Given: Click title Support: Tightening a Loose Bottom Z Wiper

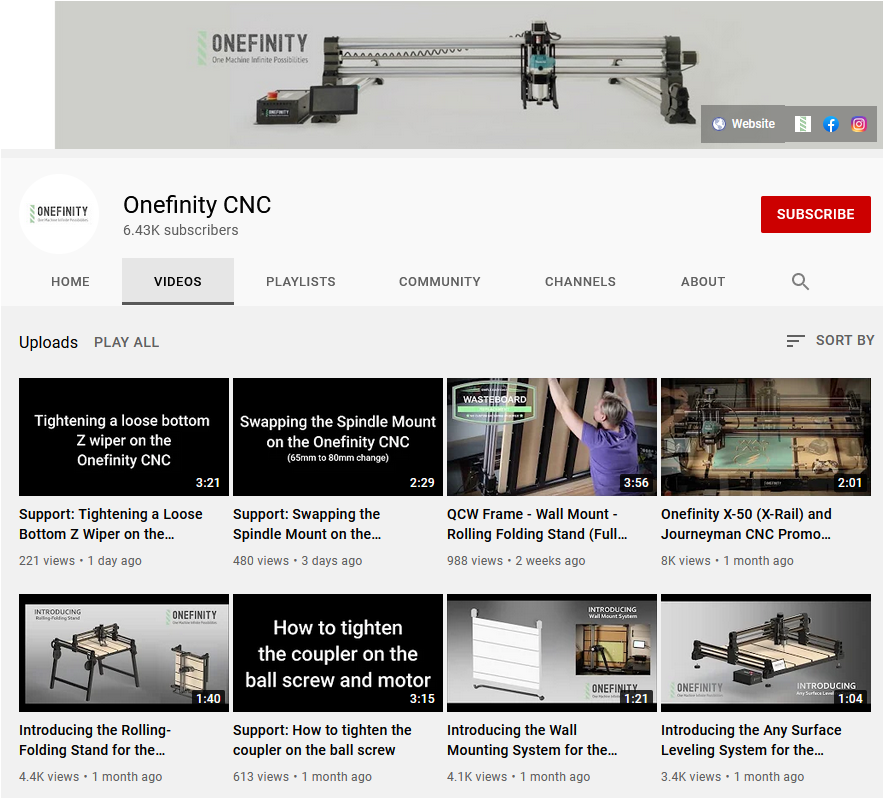Looking at the screenshot, I should (111, 524).
